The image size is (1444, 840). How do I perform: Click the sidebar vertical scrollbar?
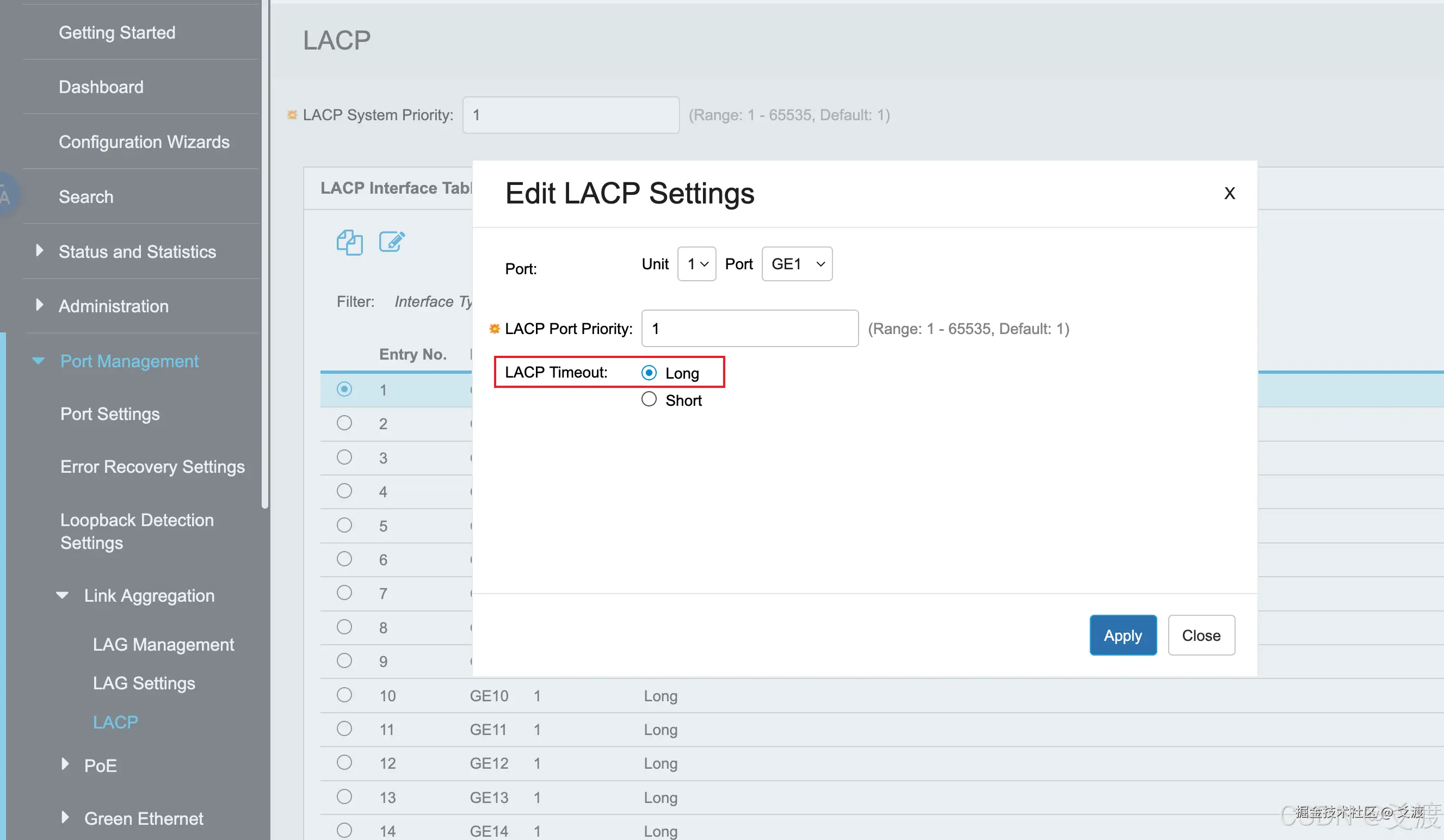coord(265,252)
